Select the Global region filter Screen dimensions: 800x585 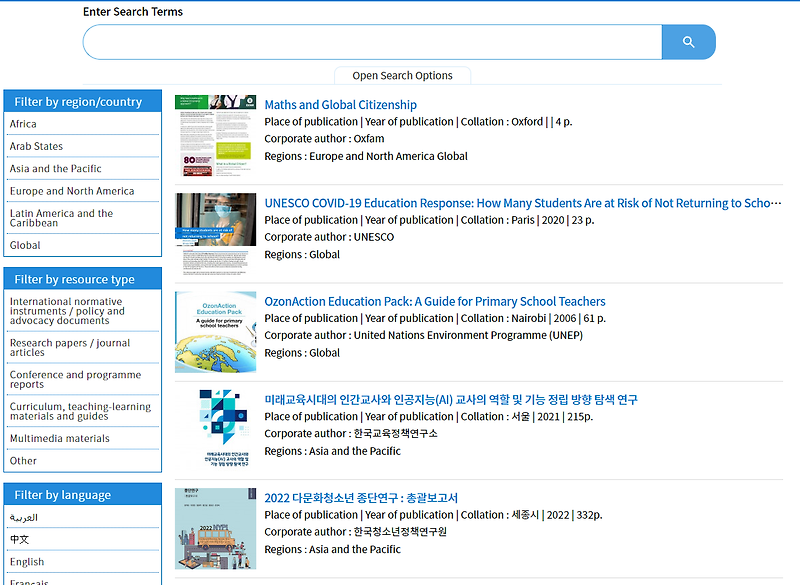(83, 245)
